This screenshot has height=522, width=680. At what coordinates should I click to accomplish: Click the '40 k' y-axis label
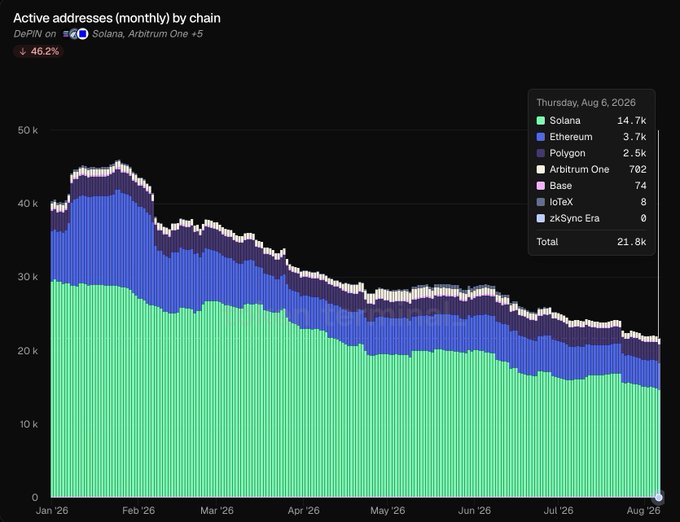tap(28, 203)
